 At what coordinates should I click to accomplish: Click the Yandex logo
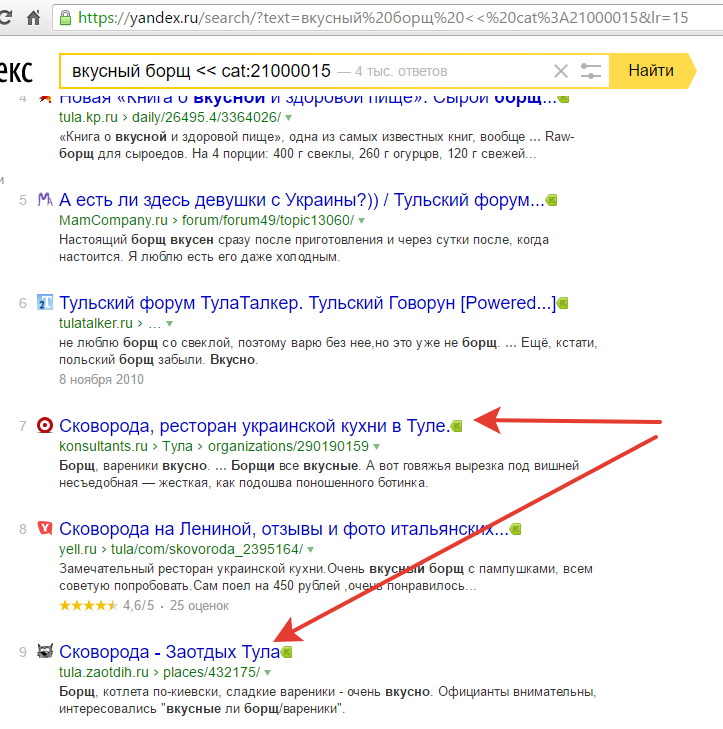16,71
